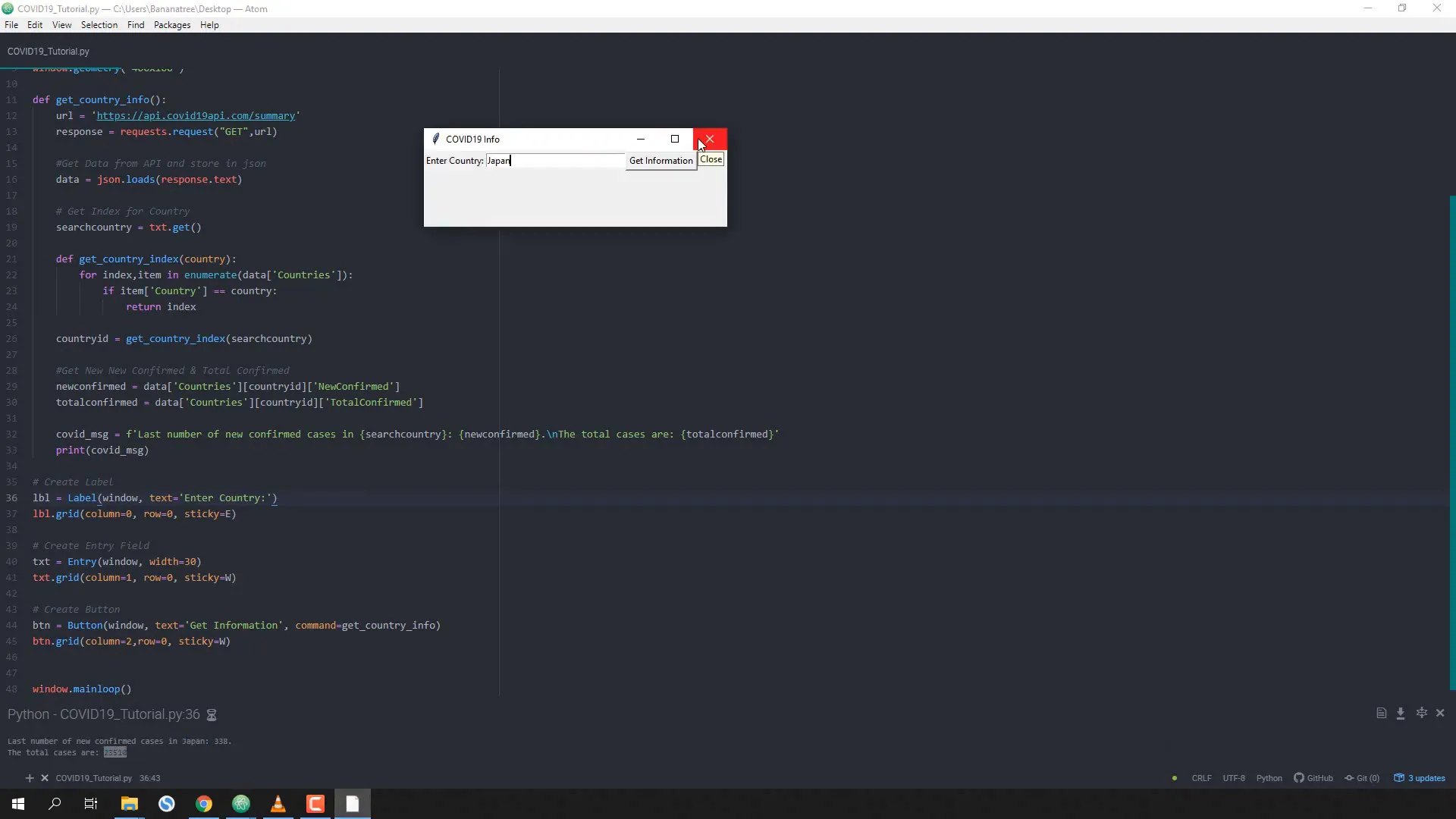Open the Git (0) panel from status bar

coord(1363,778)
